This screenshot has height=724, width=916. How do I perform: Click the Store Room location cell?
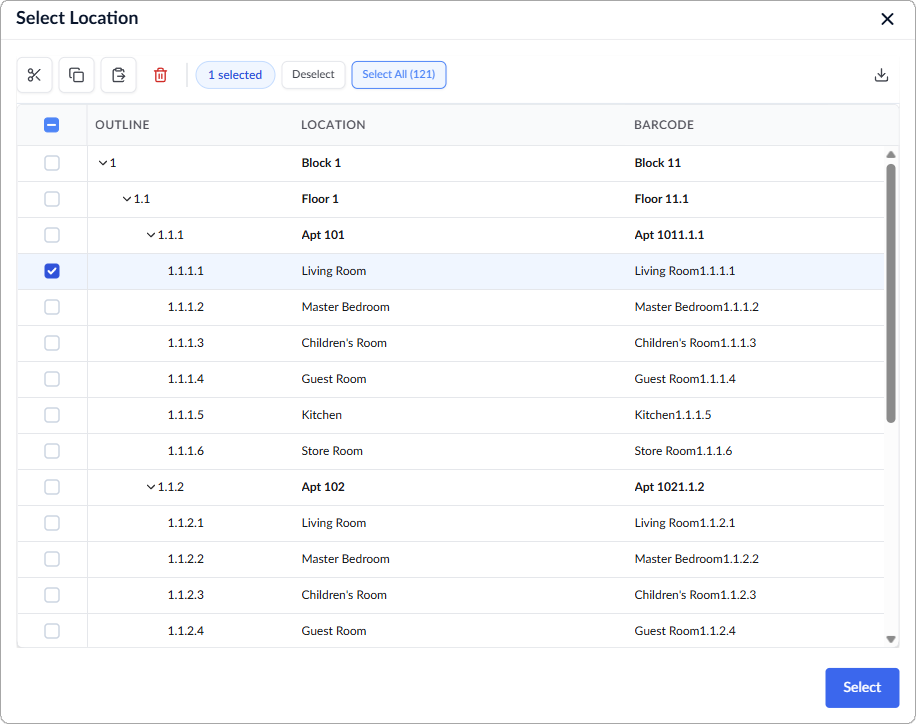coord(332,451)
